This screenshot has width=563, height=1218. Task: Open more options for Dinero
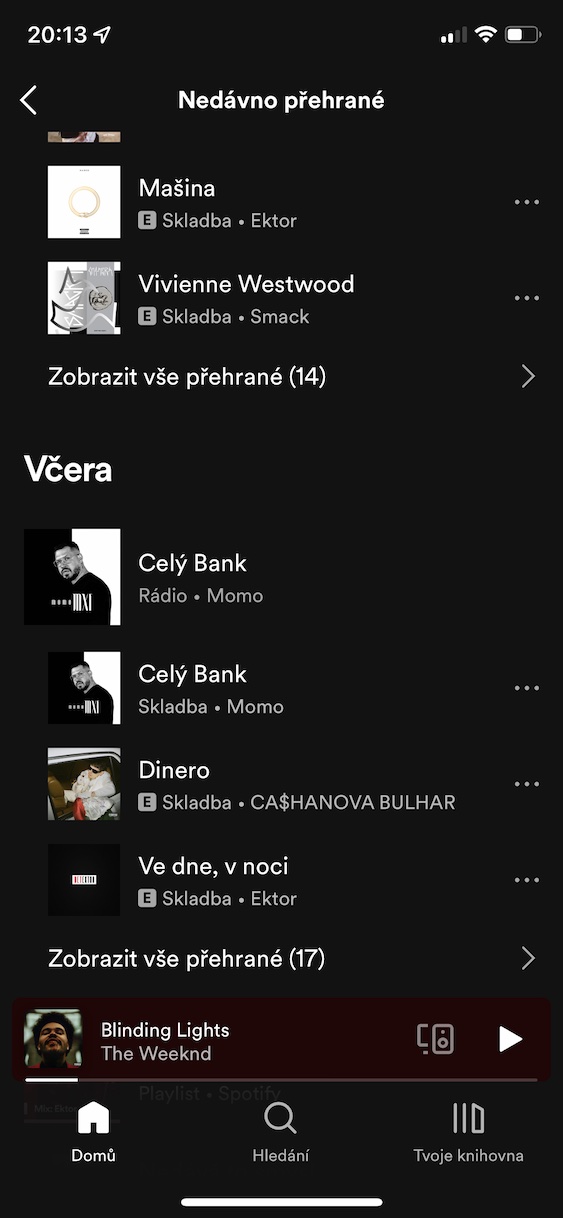click(x=526, y=784)
